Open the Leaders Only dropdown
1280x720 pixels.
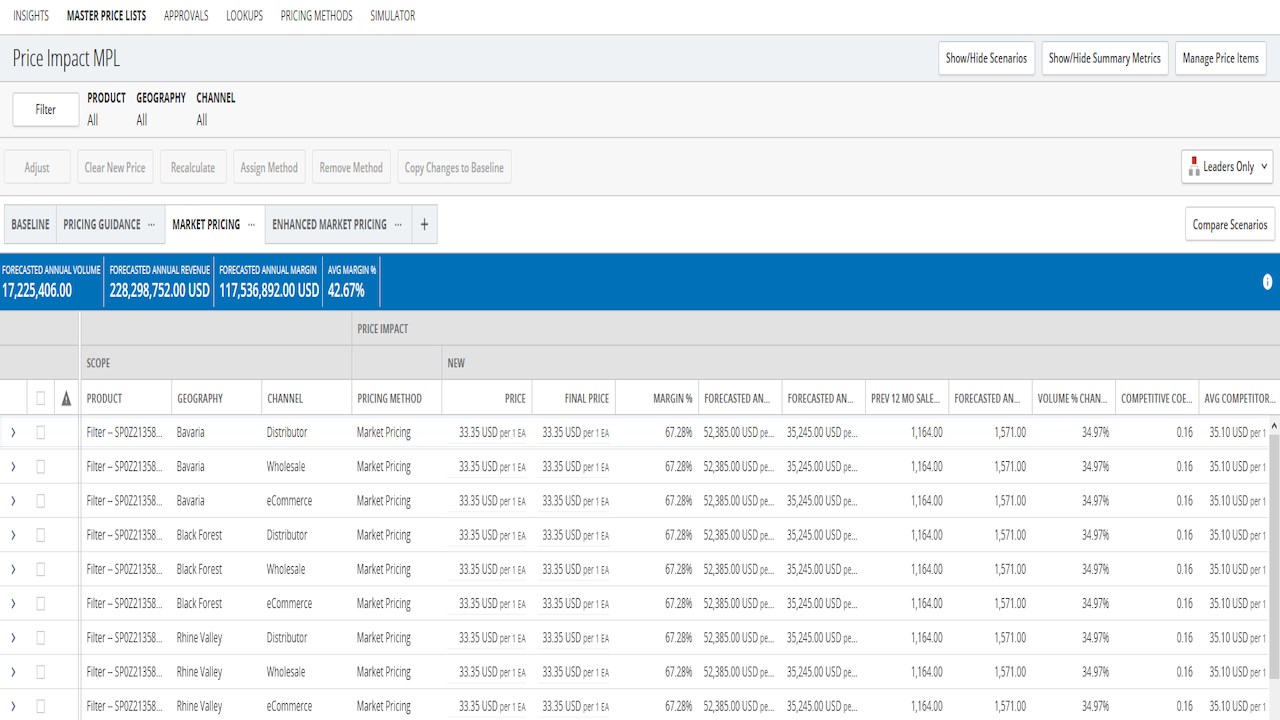click(x=1227, y=167)
